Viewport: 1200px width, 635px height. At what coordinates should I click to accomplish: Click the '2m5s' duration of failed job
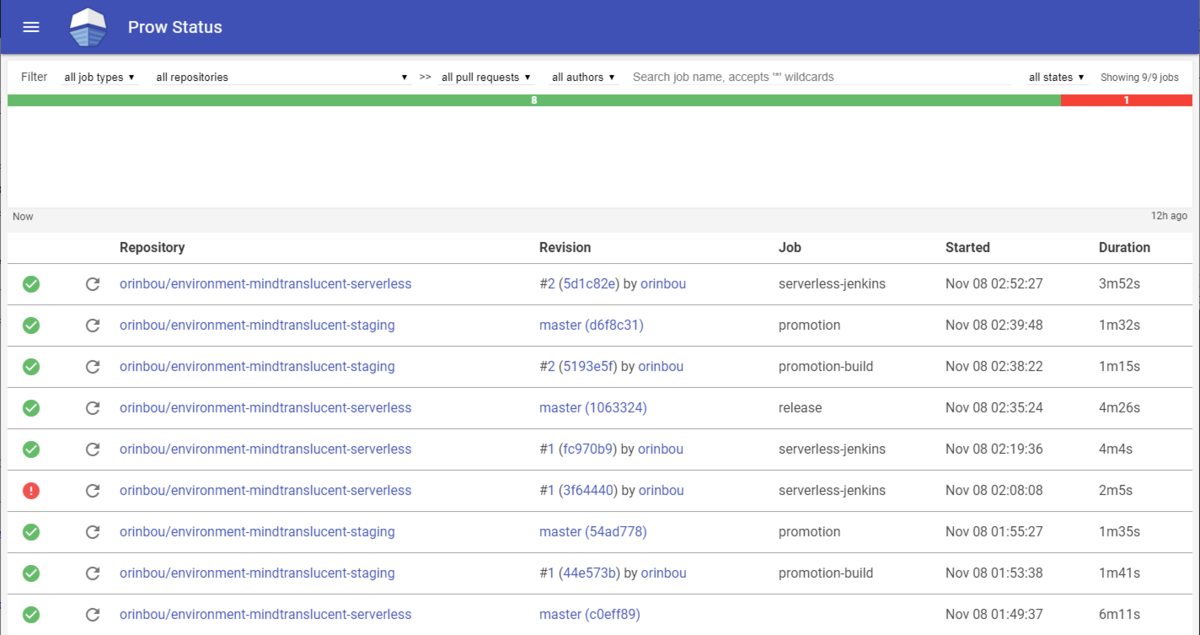1116,491
